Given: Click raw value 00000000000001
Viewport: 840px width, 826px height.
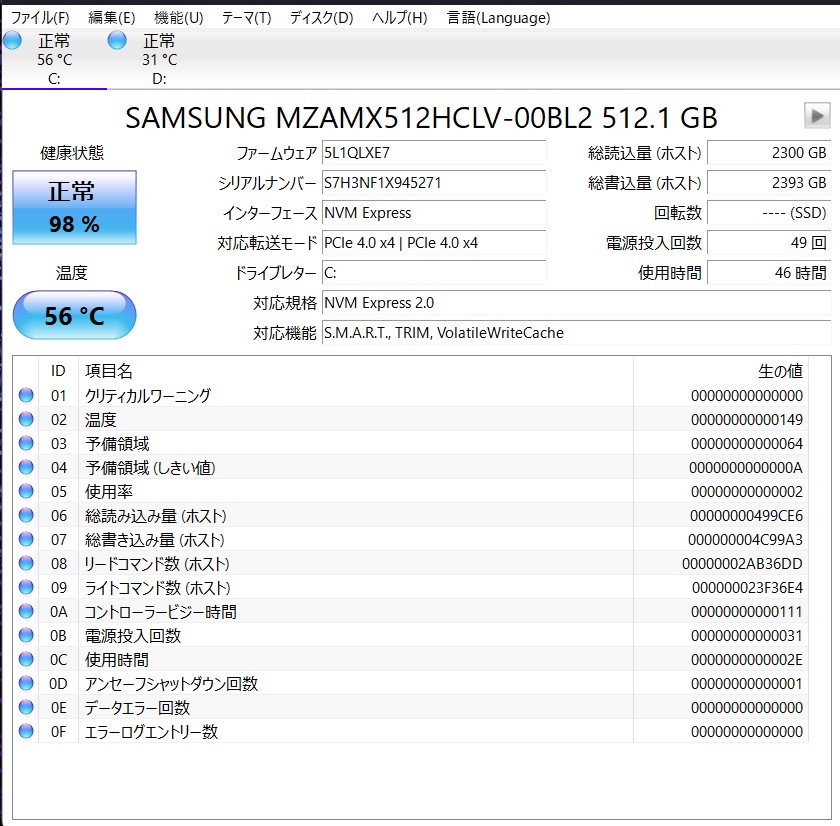Looking at the screenshot, I should point(747,684).
